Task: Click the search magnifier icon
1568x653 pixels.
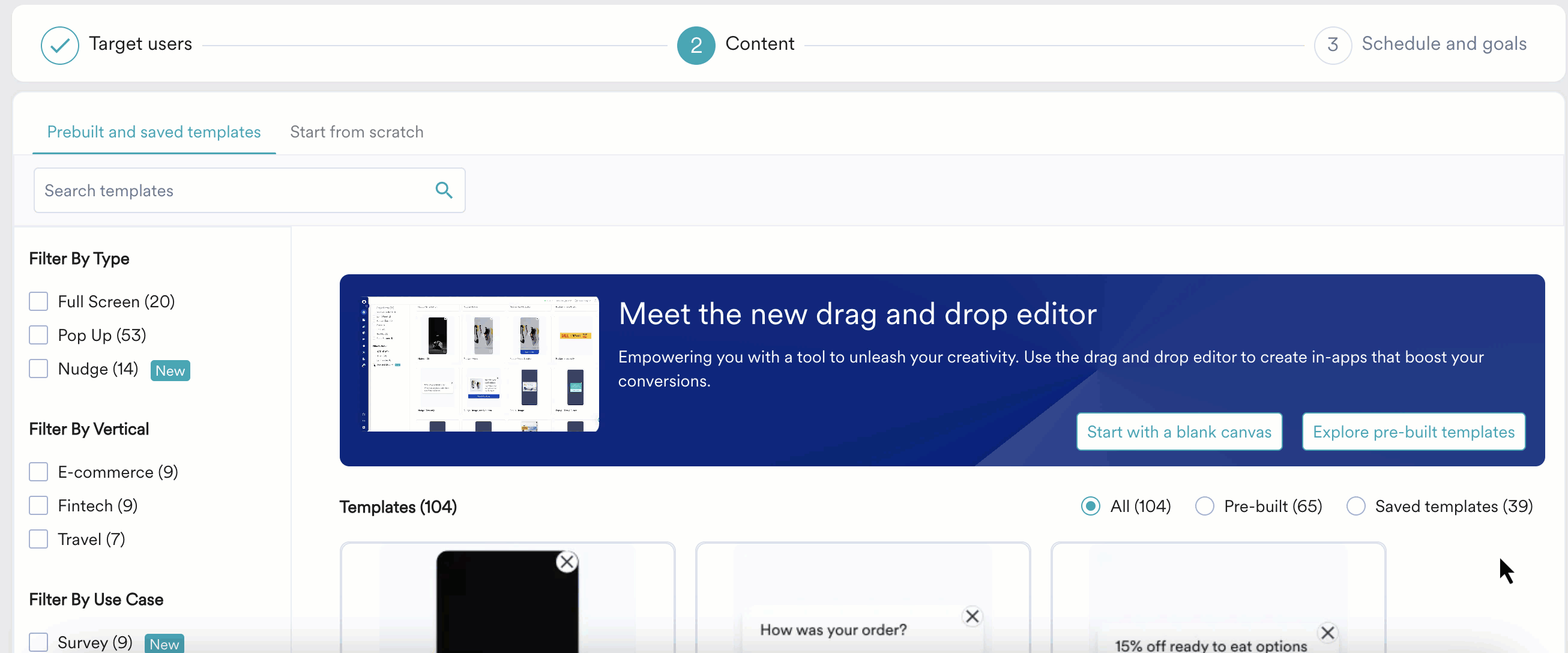Action: click(x=444, y=190)
